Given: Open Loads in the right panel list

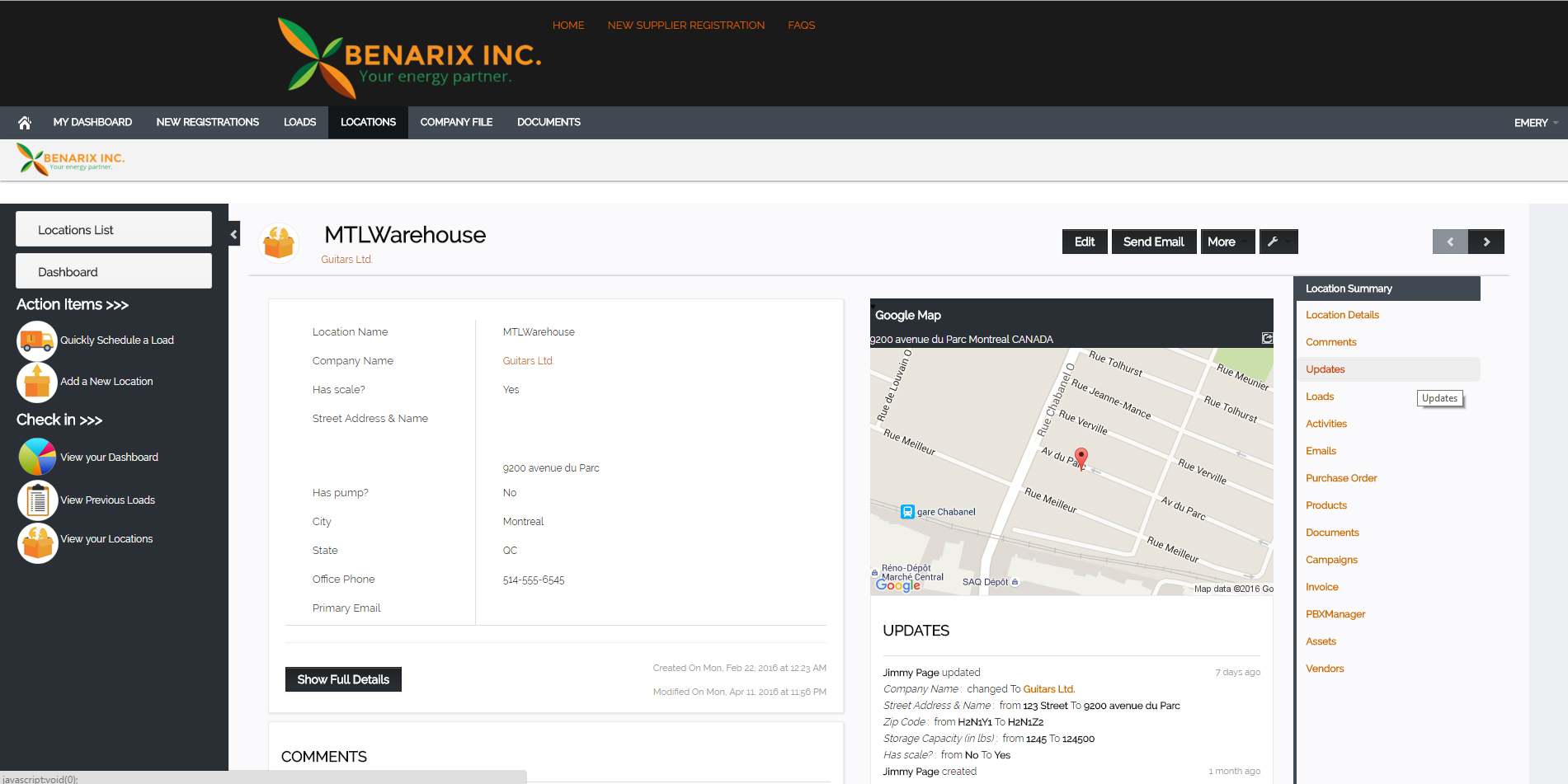Looking at the screenshot, I should [1319, 397].
